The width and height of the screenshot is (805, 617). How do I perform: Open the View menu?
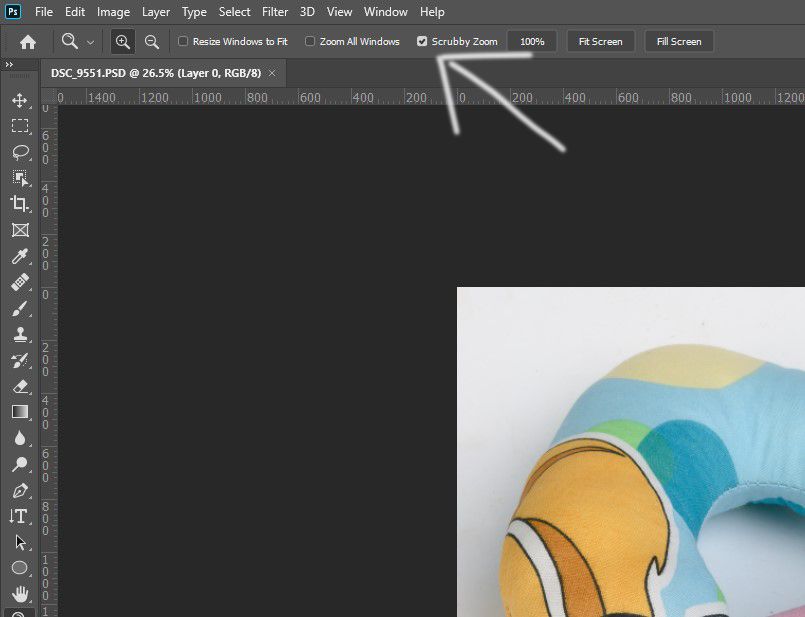click(x=339, y=11)
